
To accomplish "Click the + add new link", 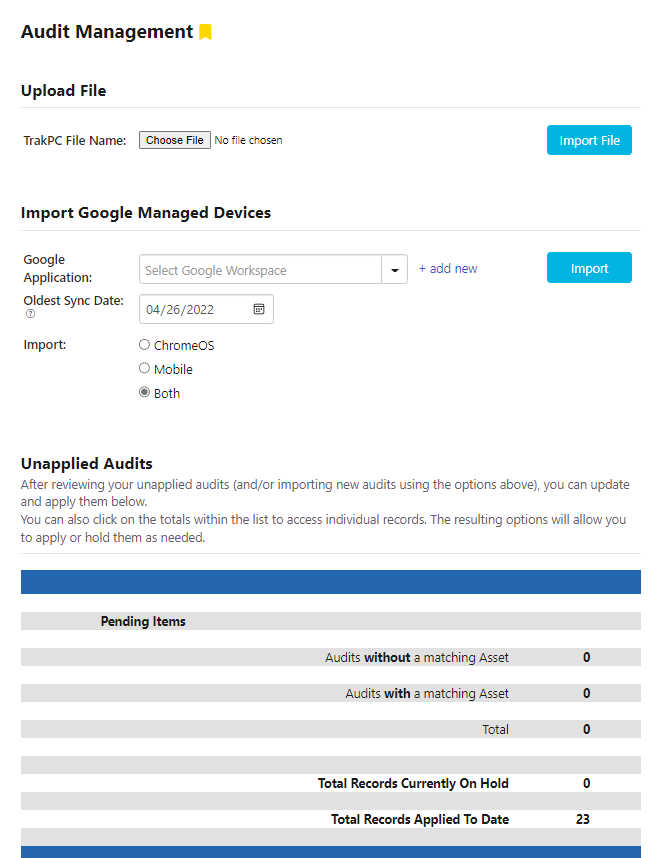I will point(448,269).
